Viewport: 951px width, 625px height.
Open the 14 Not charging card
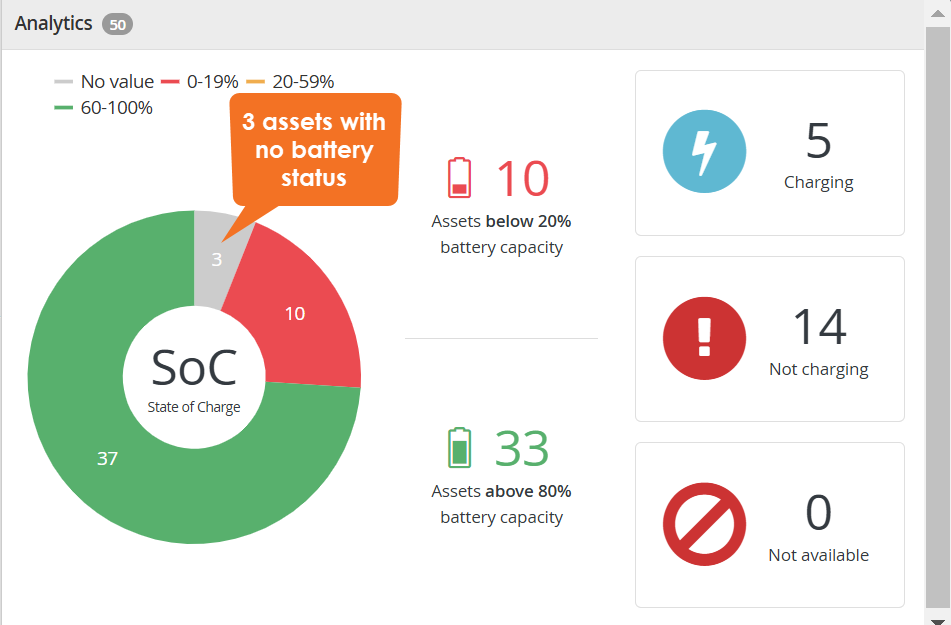point(770,339)
